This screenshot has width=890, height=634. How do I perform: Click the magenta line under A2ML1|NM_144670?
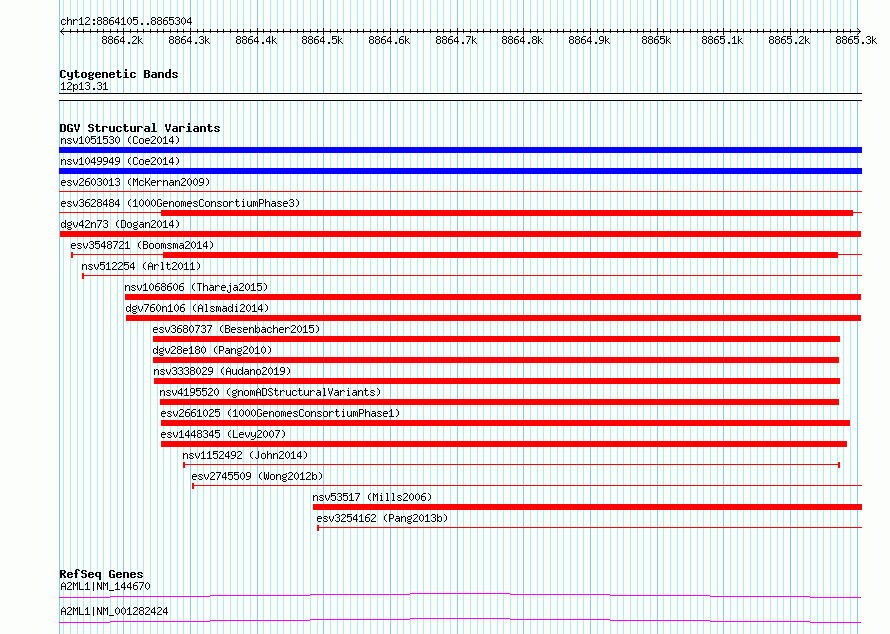[460, 595]
